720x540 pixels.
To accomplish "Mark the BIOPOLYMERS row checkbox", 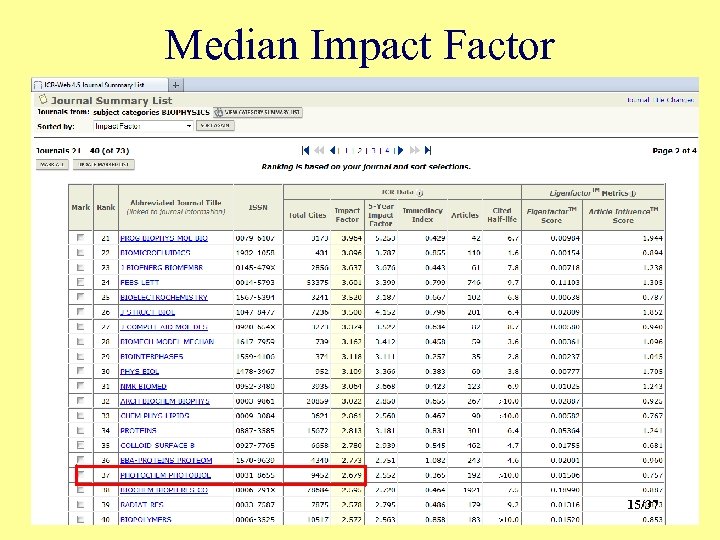I will pyautogui.click(x=80, y=519).
